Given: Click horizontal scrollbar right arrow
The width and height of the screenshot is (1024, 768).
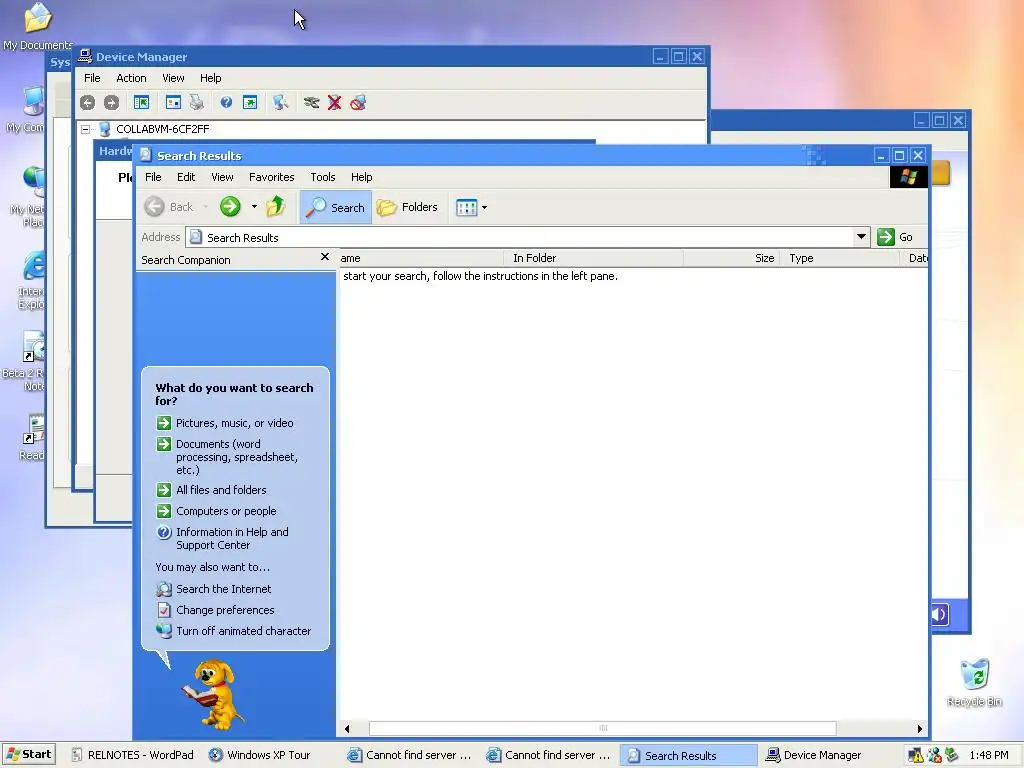Looking at the screenshot, I should tap(920, 729).
